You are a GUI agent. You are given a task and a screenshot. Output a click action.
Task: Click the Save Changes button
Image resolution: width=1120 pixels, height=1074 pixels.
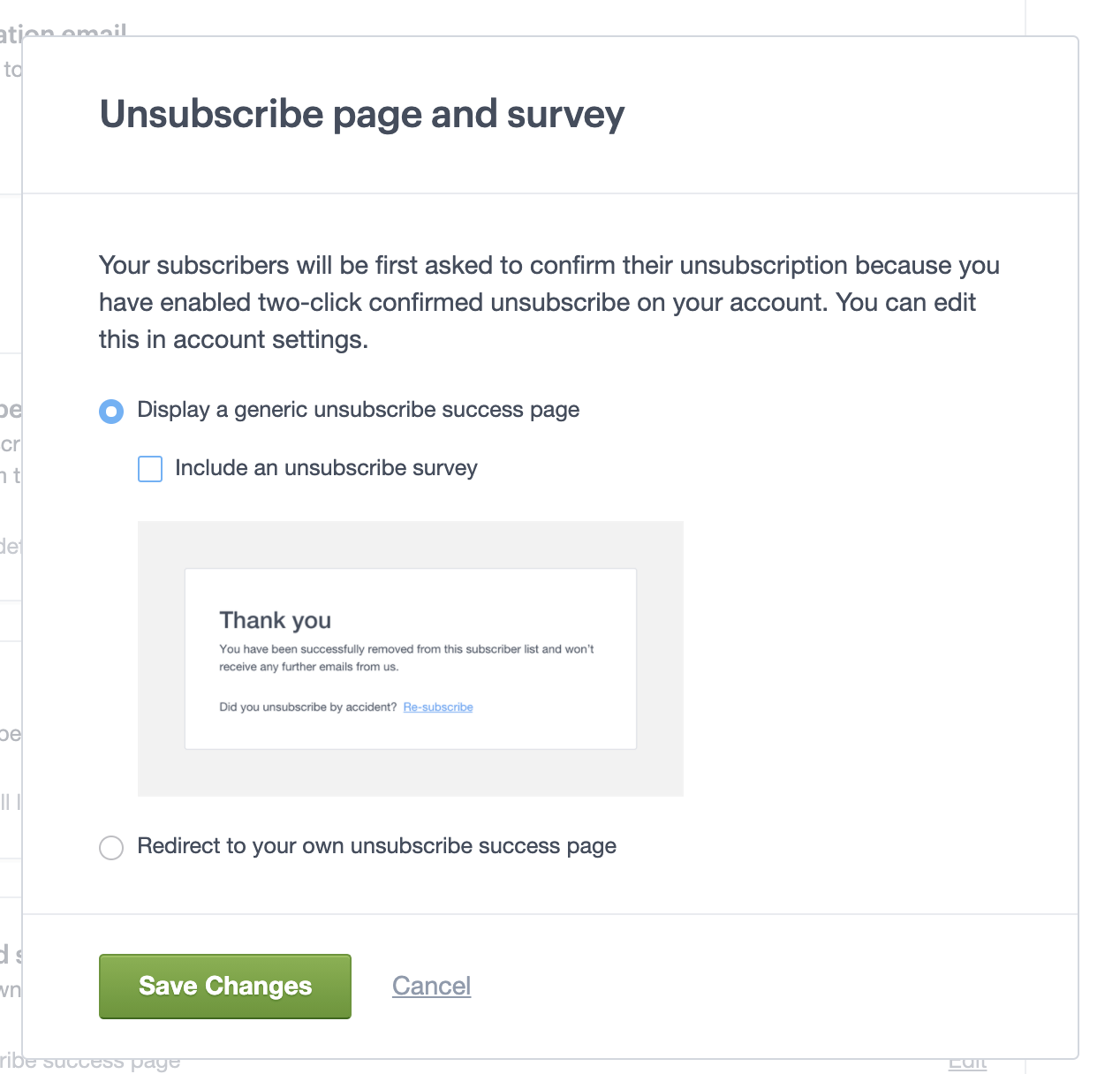(x=225, y=986)
